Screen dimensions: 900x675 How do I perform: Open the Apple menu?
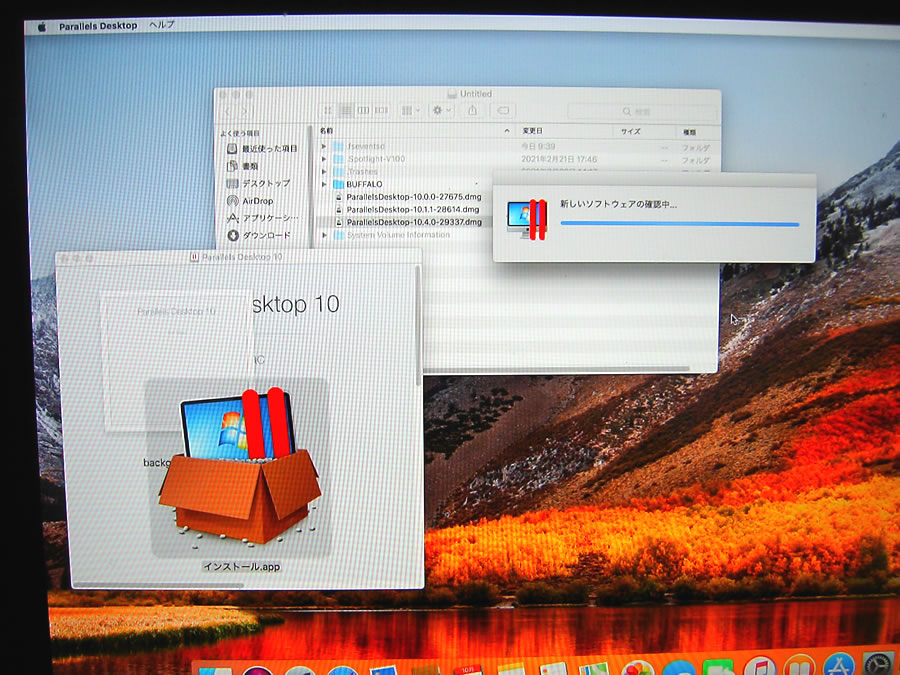click(42, 26)
